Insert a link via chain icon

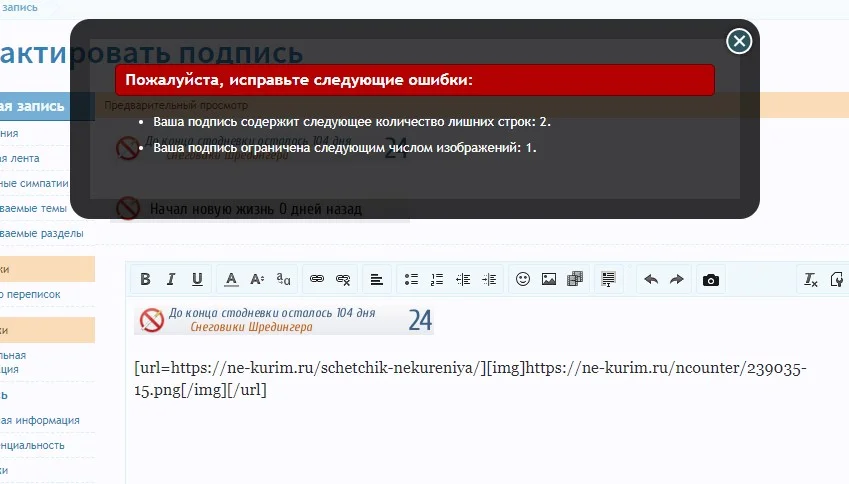click(317, 279)
